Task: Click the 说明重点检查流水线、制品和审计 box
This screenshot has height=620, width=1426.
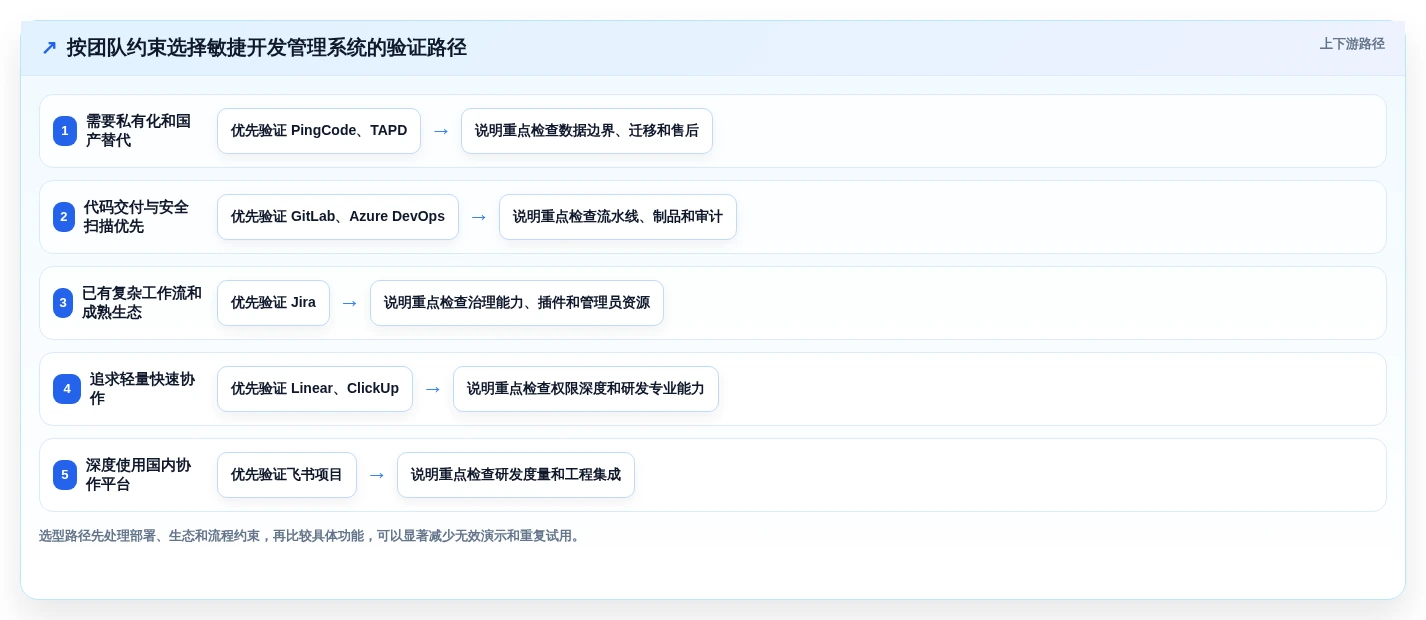Action: click(x=618, y=217)
